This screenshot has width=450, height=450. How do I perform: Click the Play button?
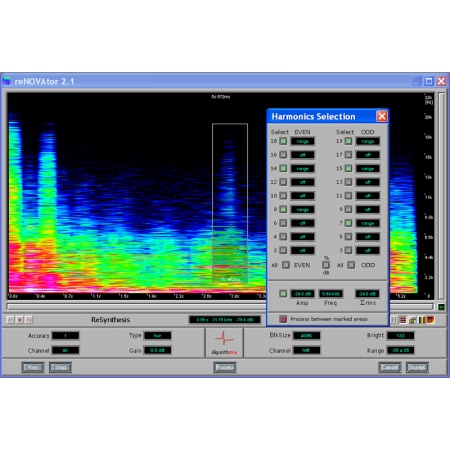pos(33,367)
